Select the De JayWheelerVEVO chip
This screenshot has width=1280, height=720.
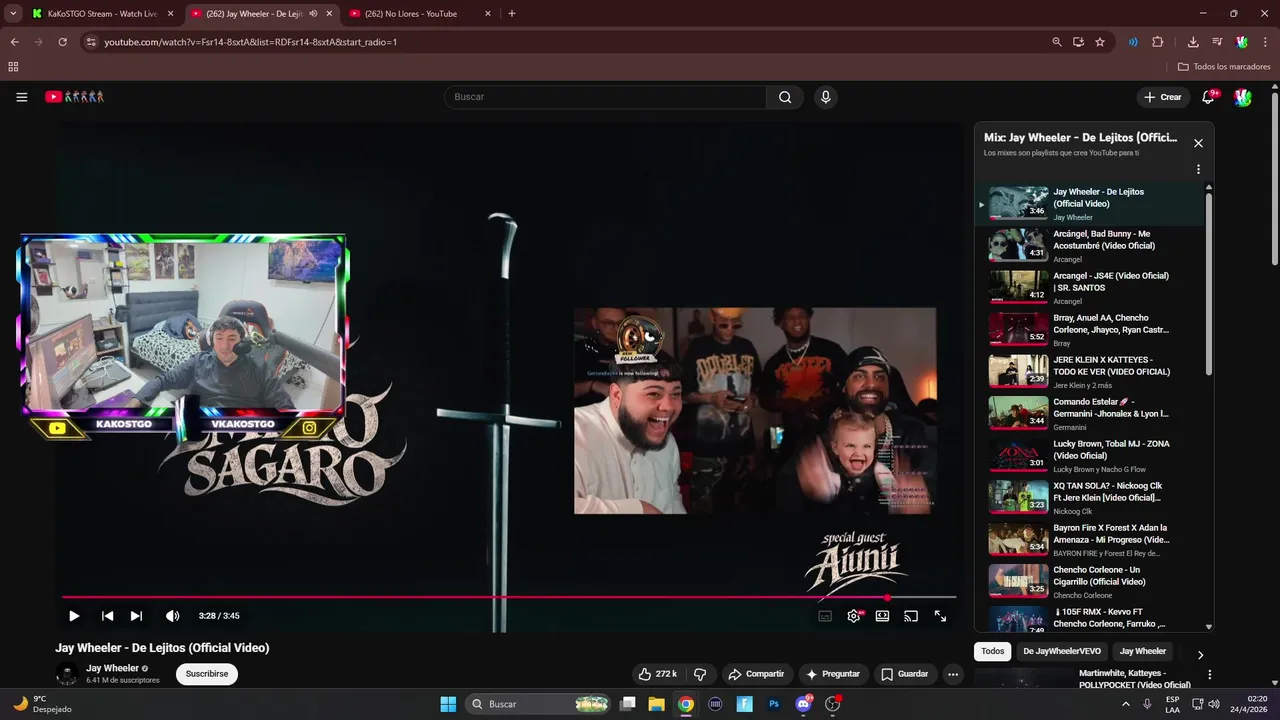[x=1062, y=651]
